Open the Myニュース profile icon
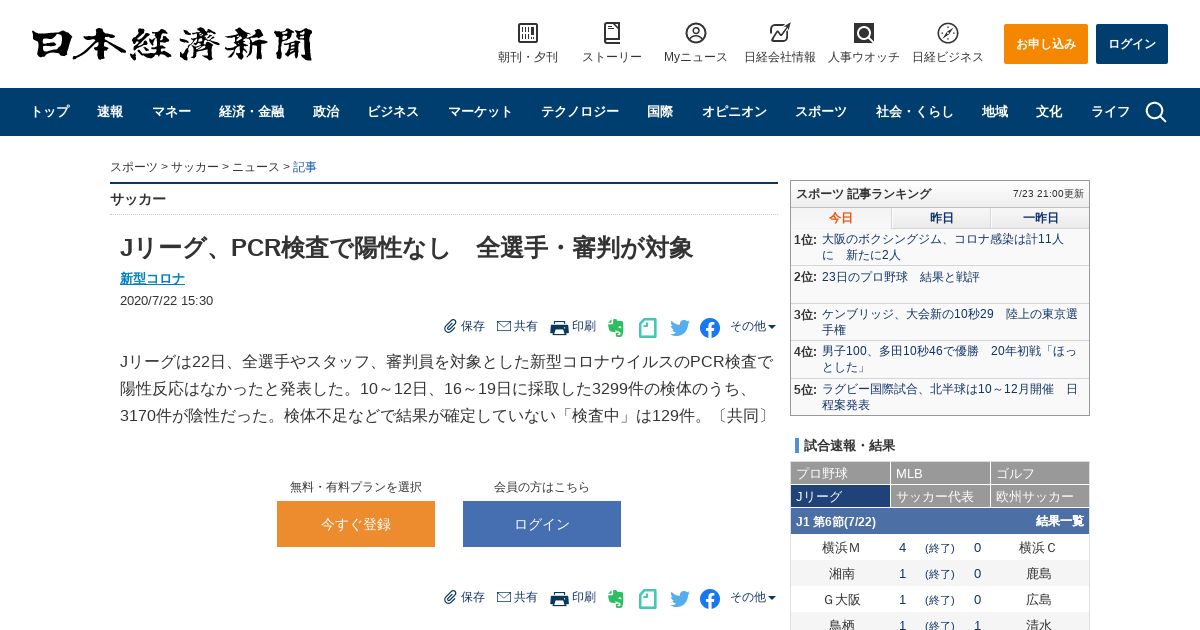 [696, 33]
